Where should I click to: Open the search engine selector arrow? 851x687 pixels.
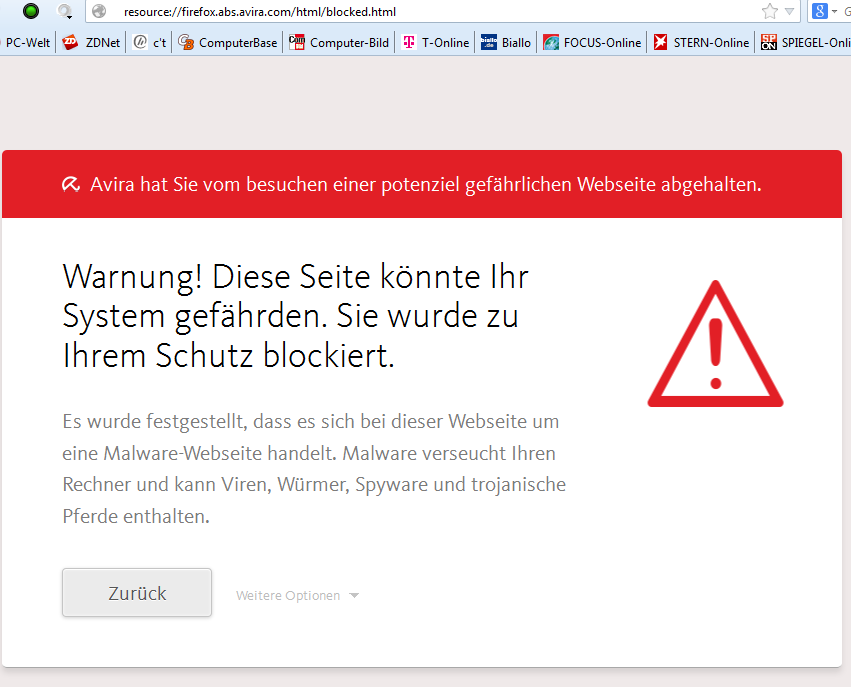(834, 11)
